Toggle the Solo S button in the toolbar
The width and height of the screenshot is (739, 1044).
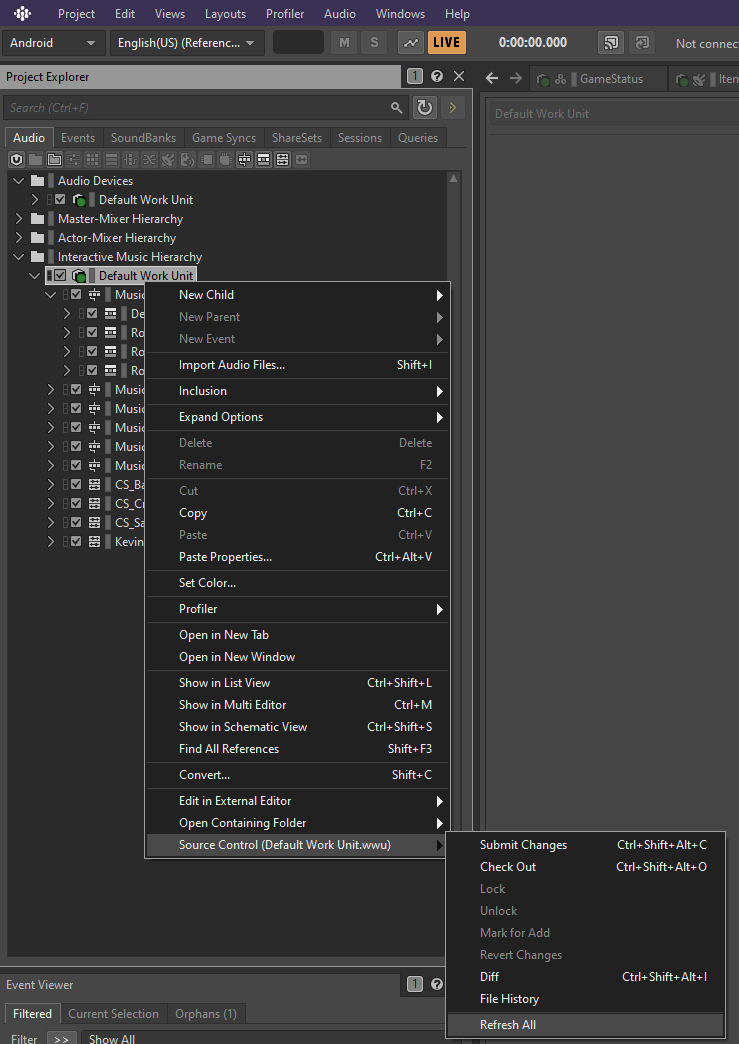pos(374,43)
